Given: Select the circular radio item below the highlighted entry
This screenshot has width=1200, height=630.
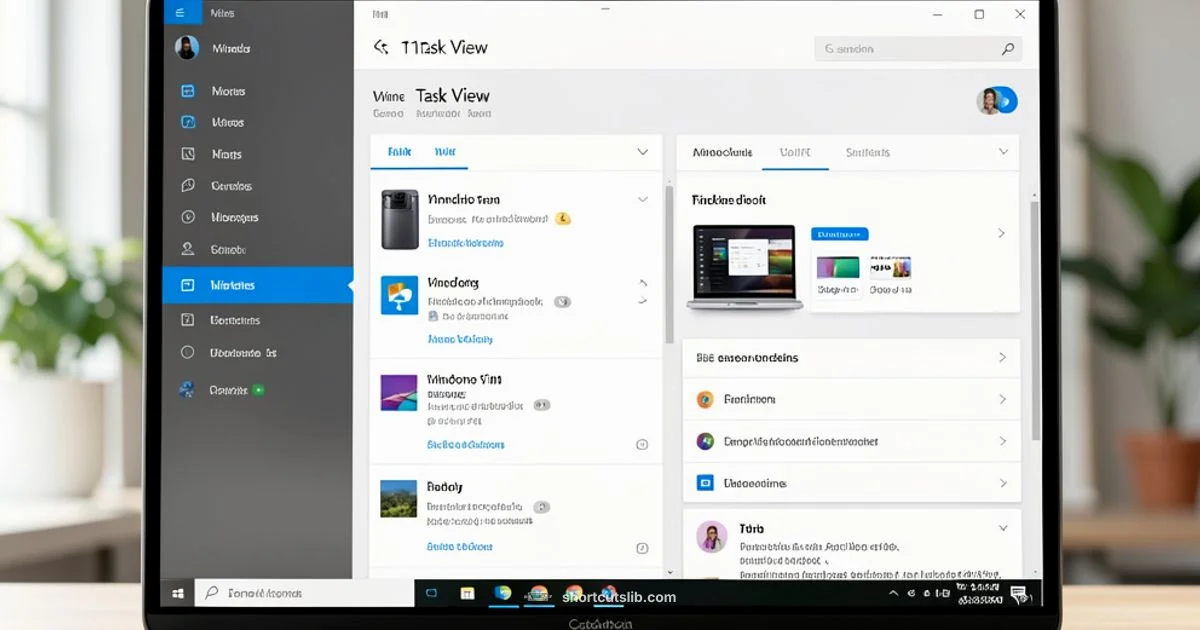Looking at the screenshot, I should [x=186, y=352].
